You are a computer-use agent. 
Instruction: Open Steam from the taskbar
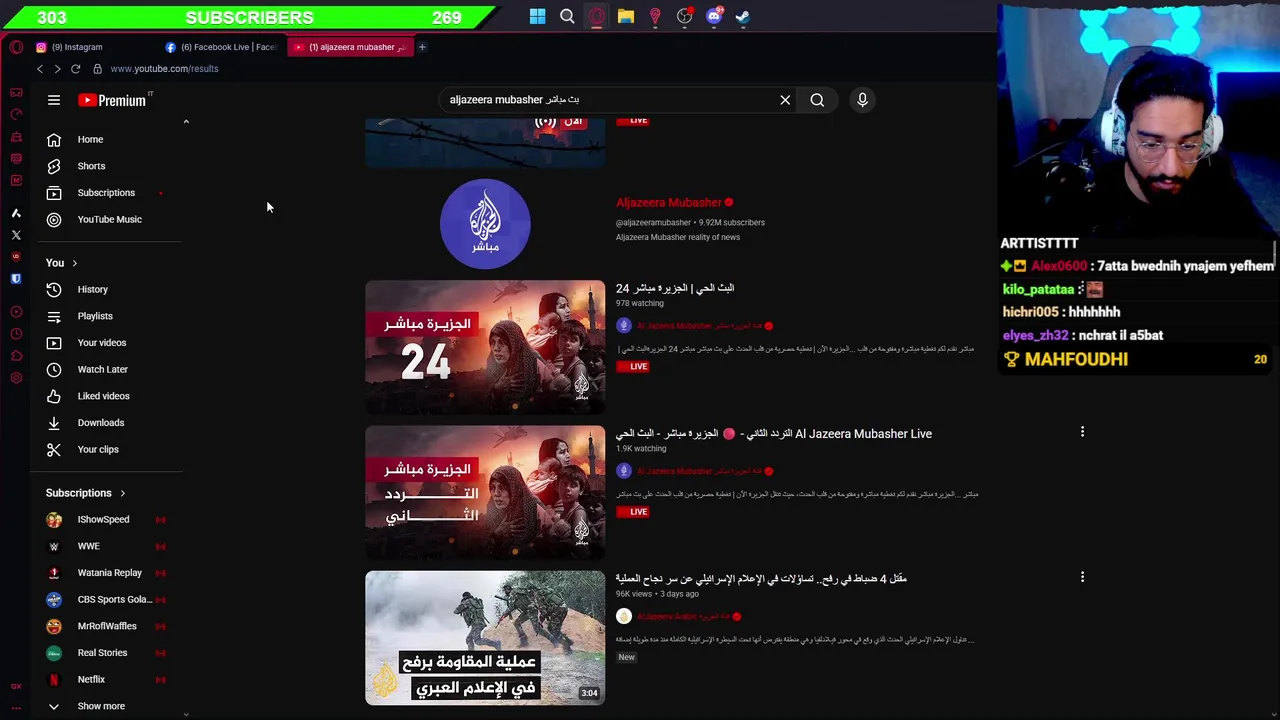[743, 16]
